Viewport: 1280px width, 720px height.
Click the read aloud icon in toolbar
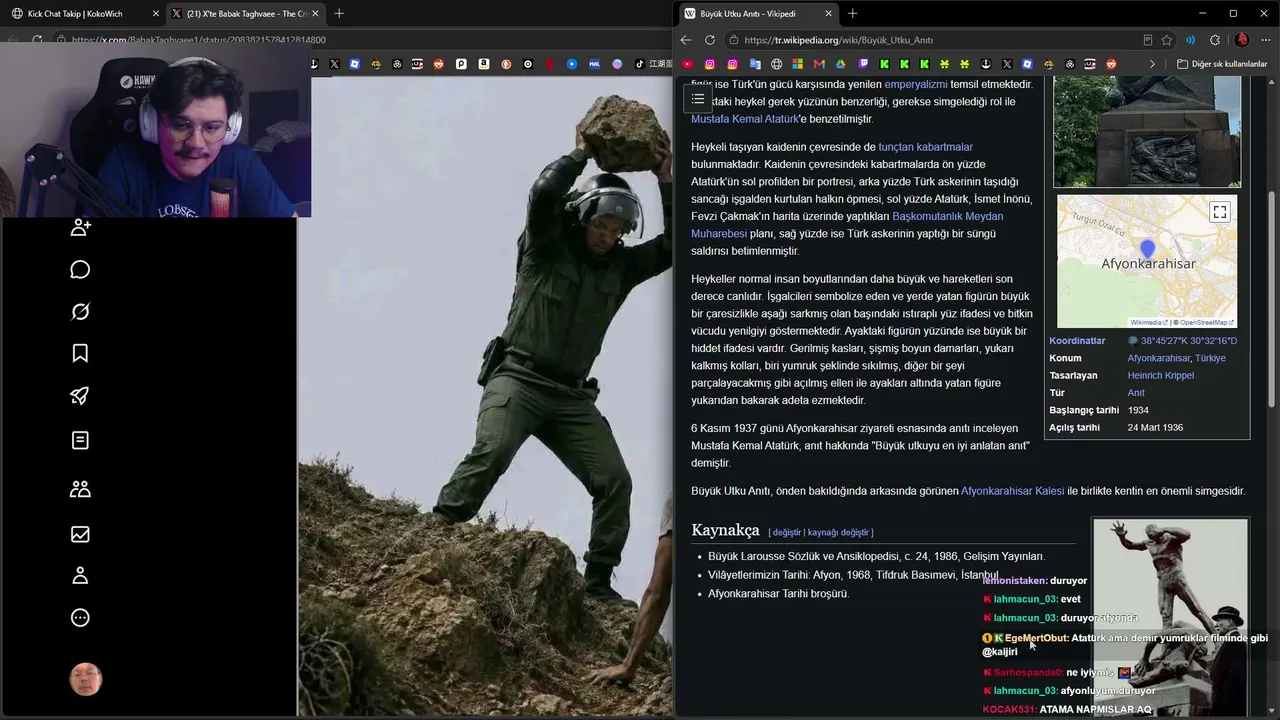tap(1191, 40)
